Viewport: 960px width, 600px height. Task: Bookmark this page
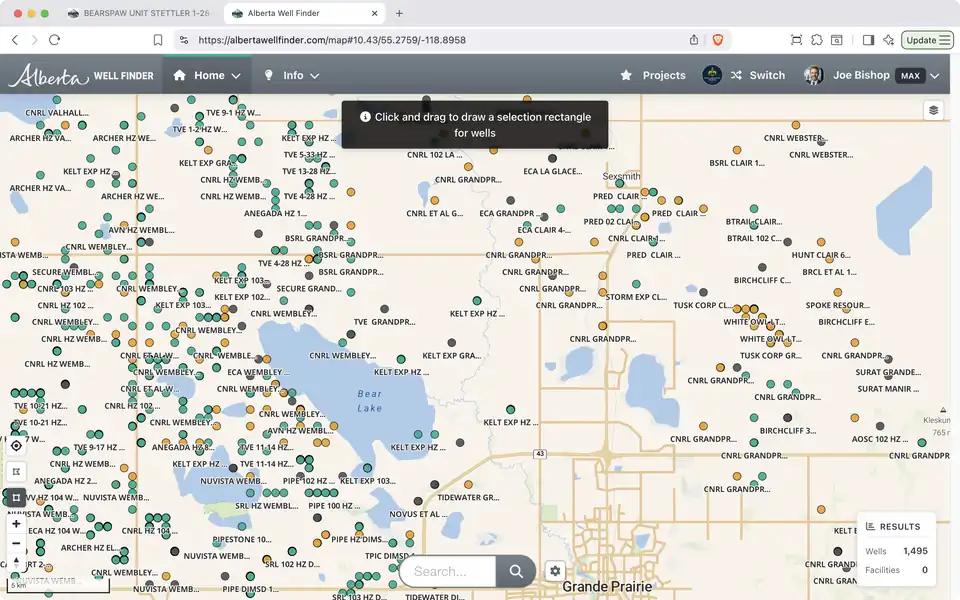point(158,40)
